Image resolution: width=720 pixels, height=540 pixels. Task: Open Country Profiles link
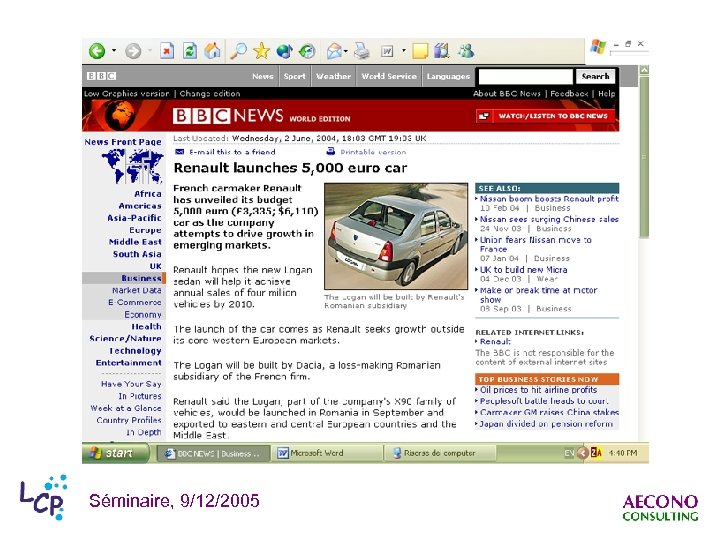129,420
